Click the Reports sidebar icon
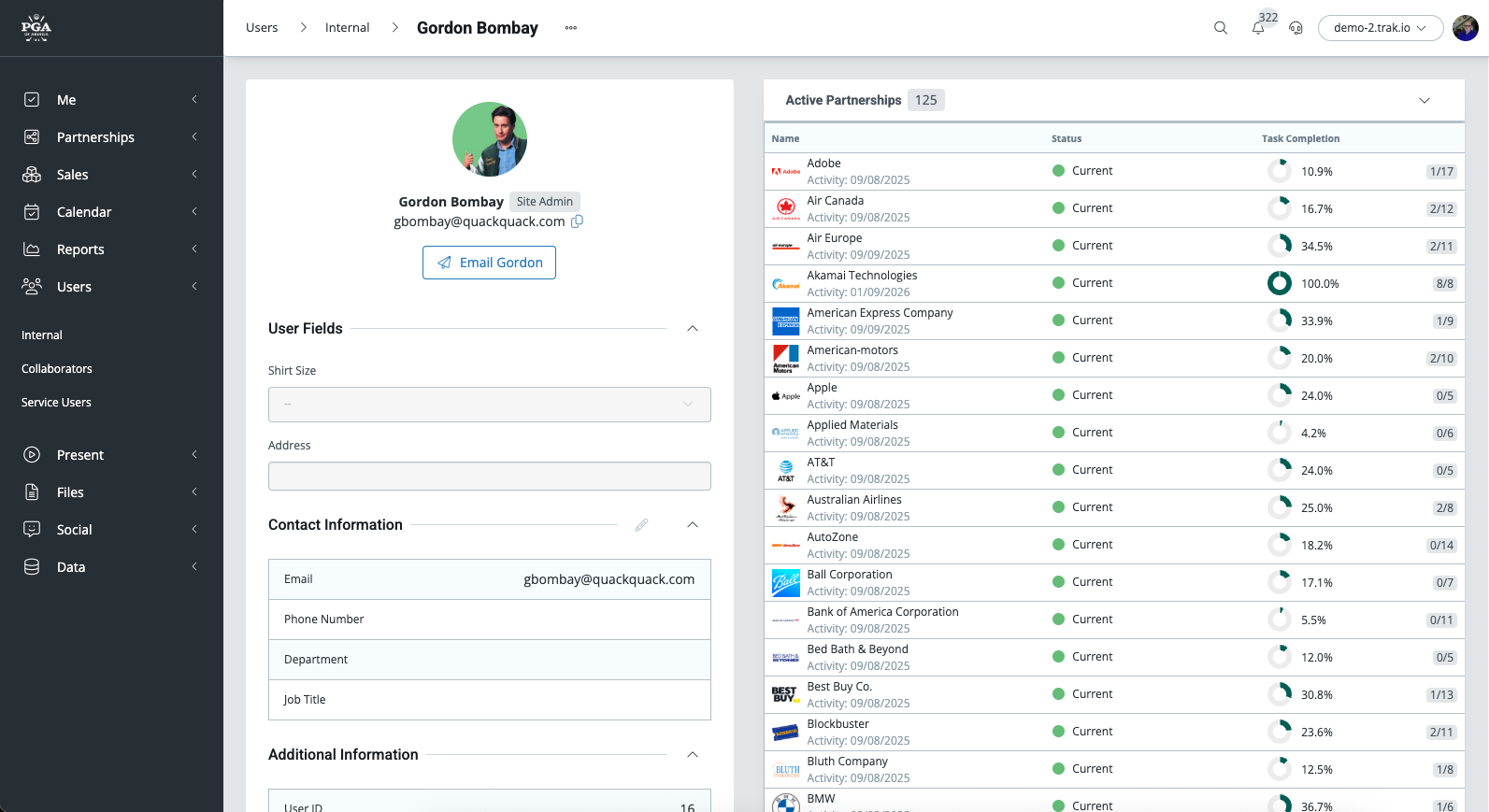This screenshot has height=812, width=1489. click(32, 249)
